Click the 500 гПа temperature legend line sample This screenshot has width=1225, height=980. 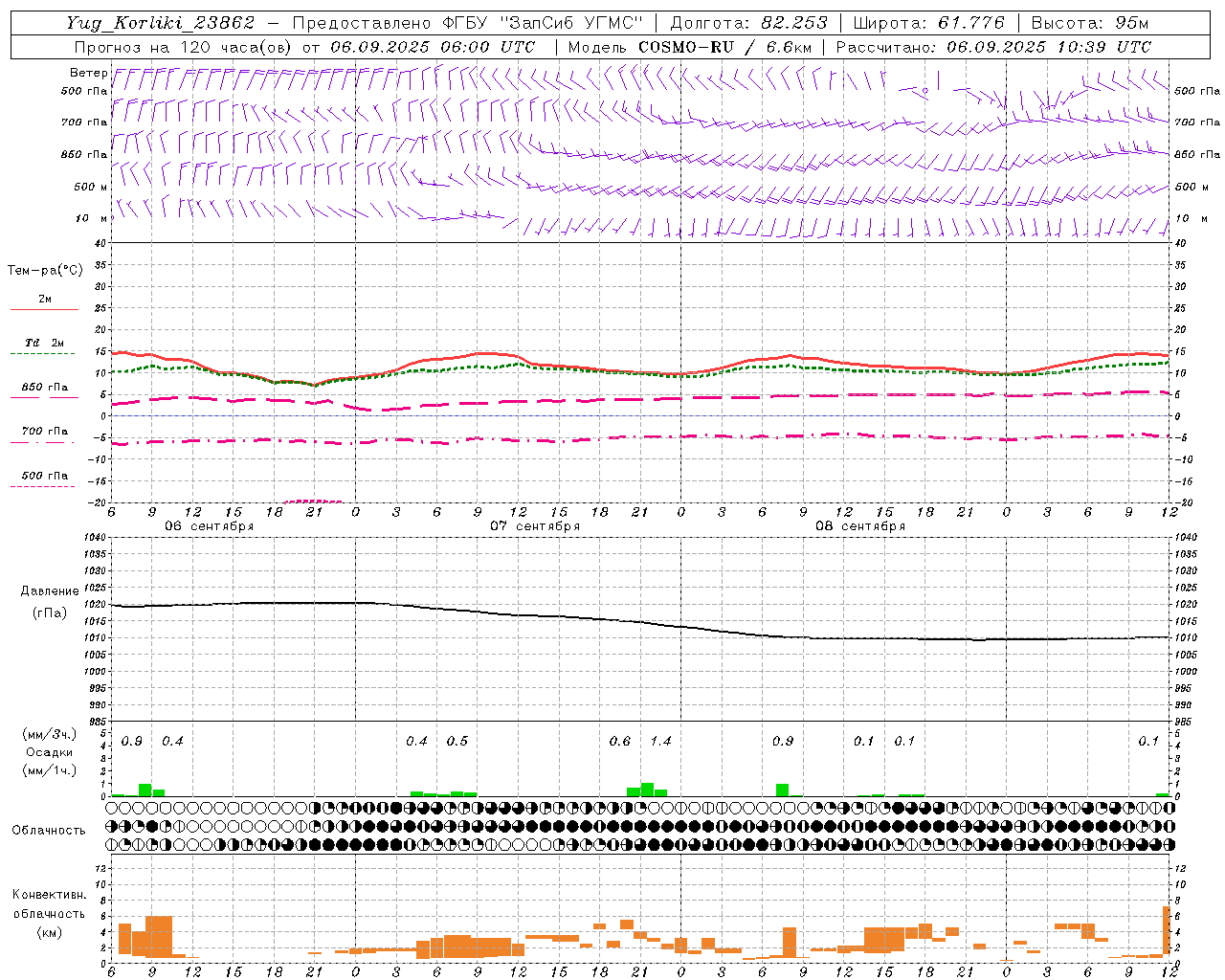tap(44, 487)
